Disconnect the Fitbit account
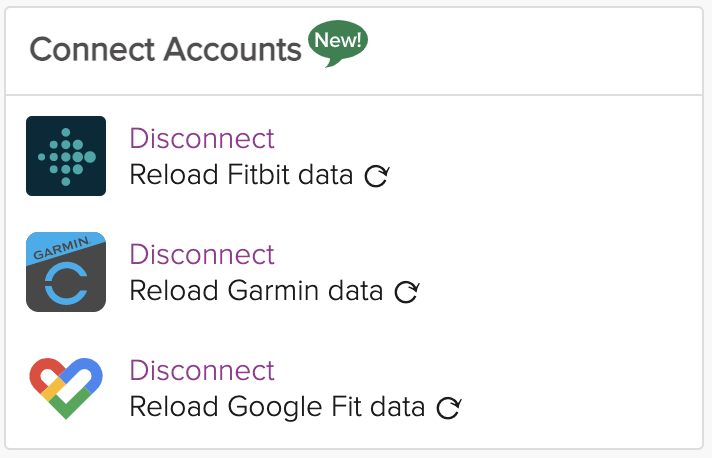Screen dimensions: 712x458 point(202,138)
